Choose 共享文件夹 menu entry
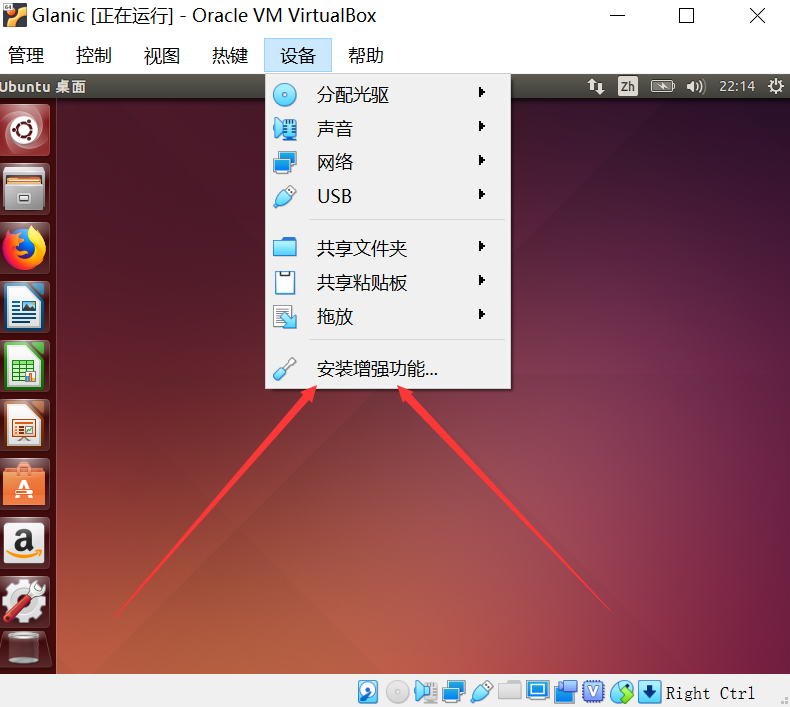The height and width of the screenshot is (707, 790). pyautogui.click(x=388, y=248)
